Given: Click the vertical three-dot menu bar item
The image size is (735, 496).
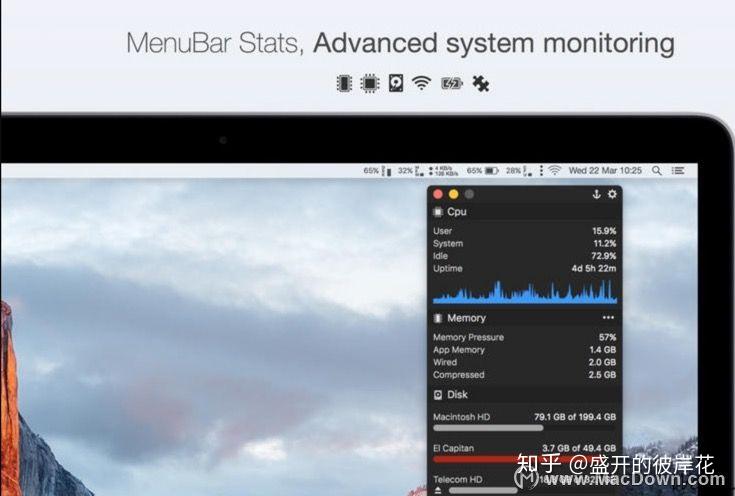Looking at the screenshot, I should (541, 171).
